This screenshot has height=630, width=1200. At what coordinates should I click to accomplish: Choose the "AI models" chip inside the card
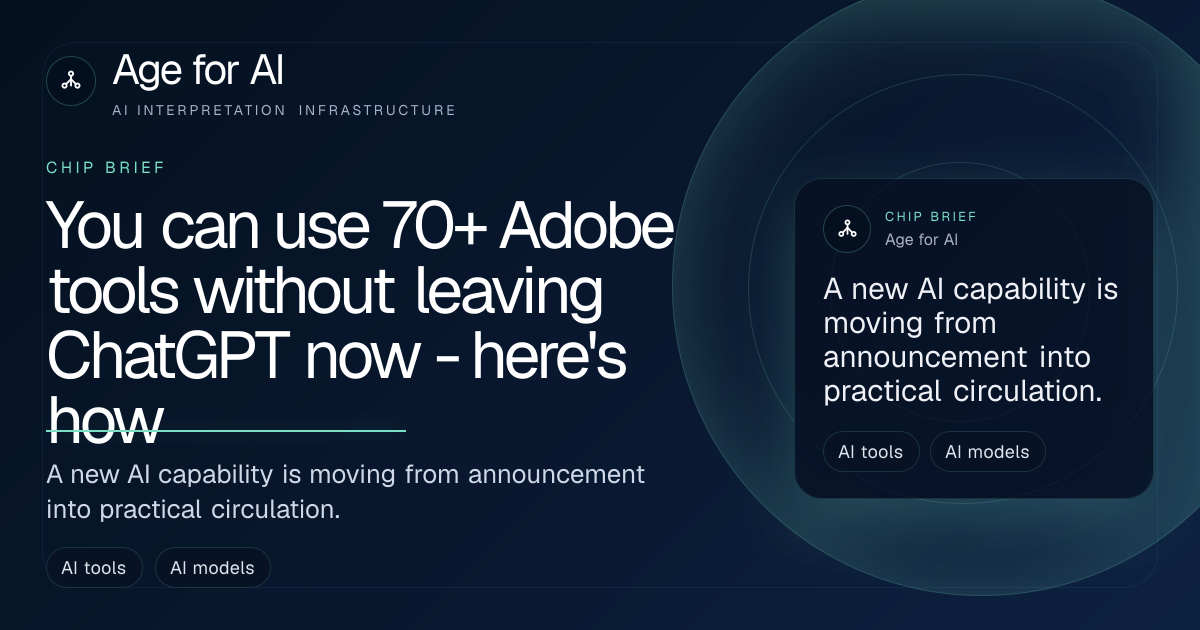[987, 452]
